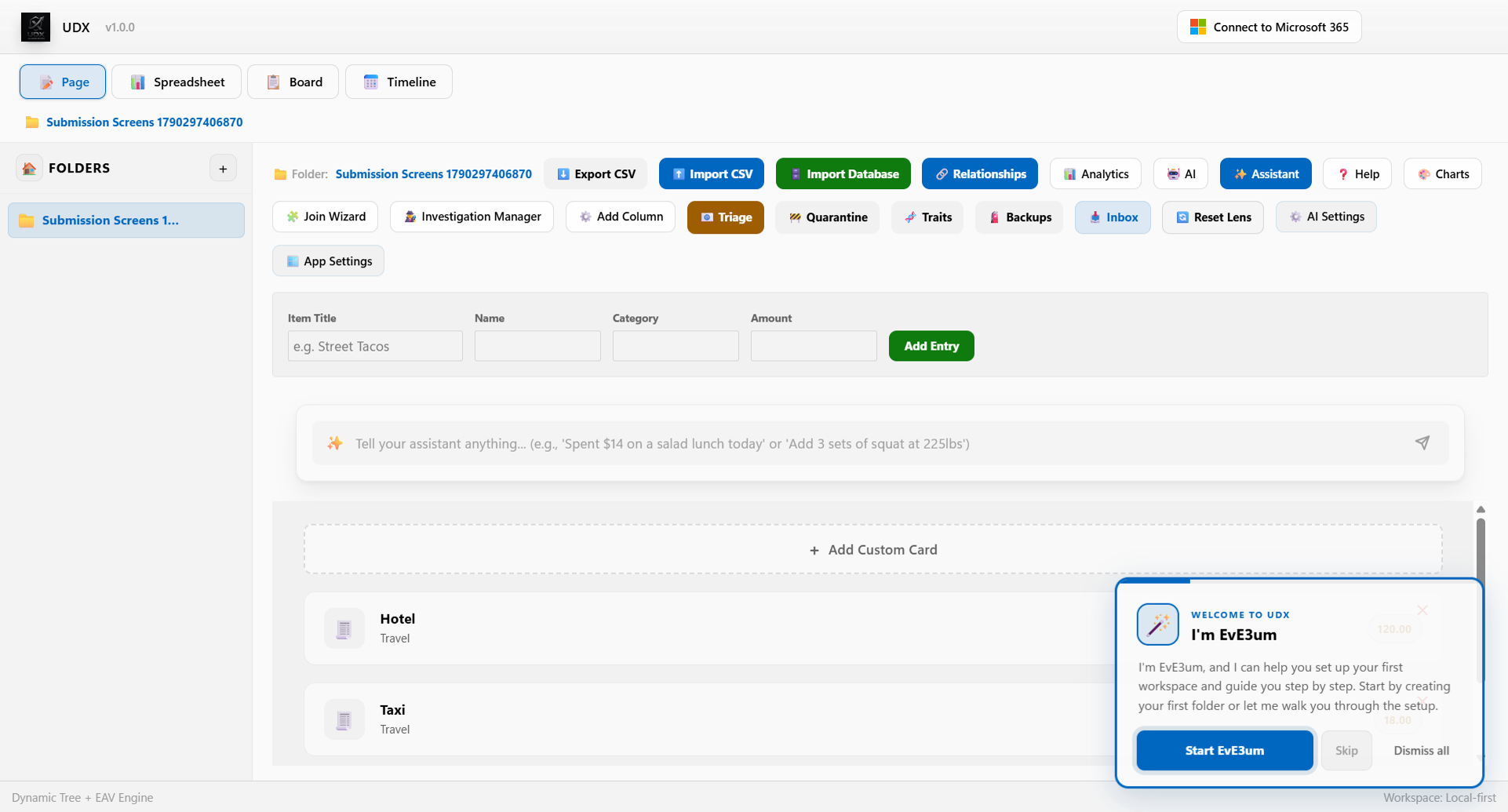This screenshot has height=812, width=1508.
Task: Switch to the Timeline tab
Action: pyautogui.click(x=399, y=82)
